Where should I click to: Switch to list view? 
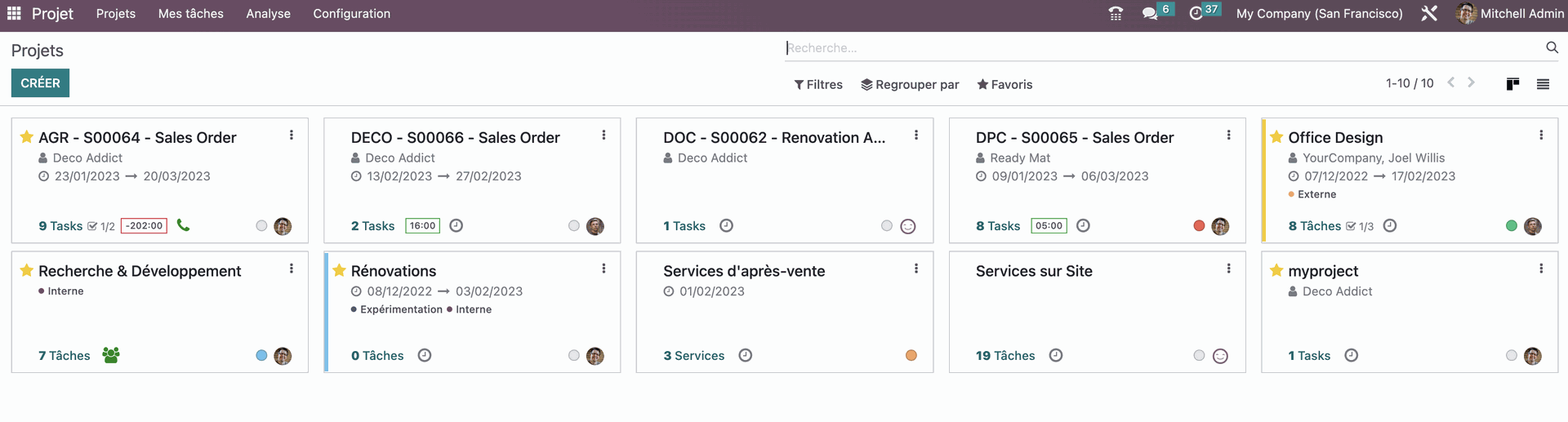(x=1543, y=84)
